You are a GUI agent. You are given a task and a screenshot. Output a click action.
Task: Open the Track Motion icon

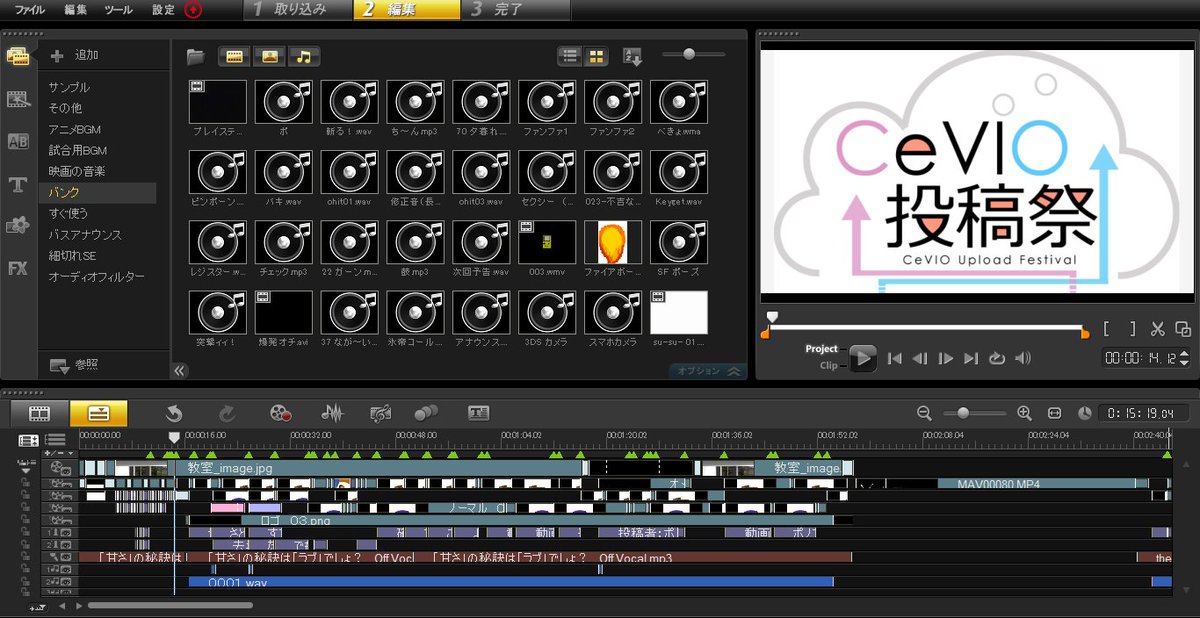click(427, 412)
